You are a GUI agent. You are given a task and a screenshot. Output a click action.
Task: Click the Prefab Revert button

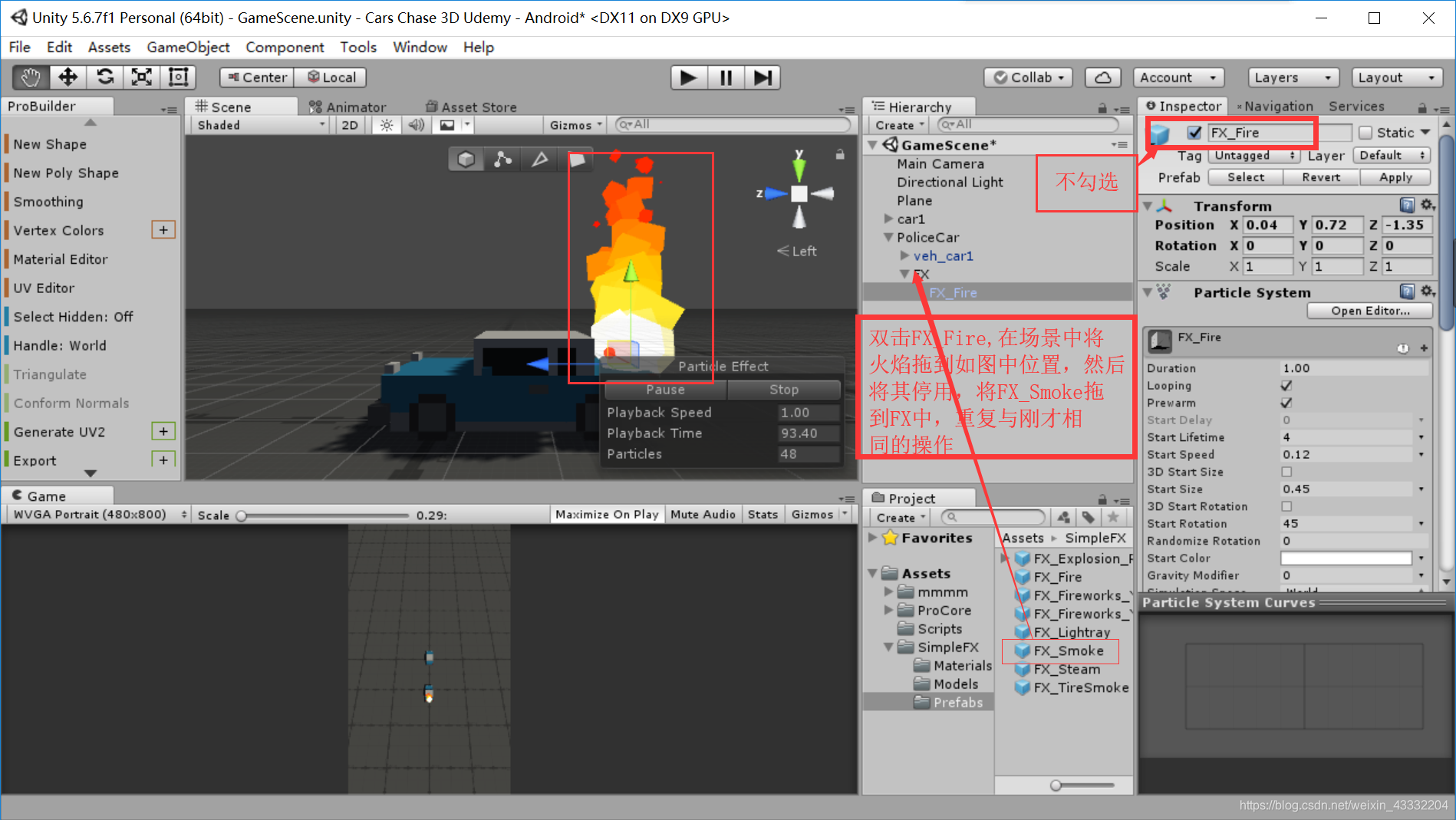pos(1321,177)
